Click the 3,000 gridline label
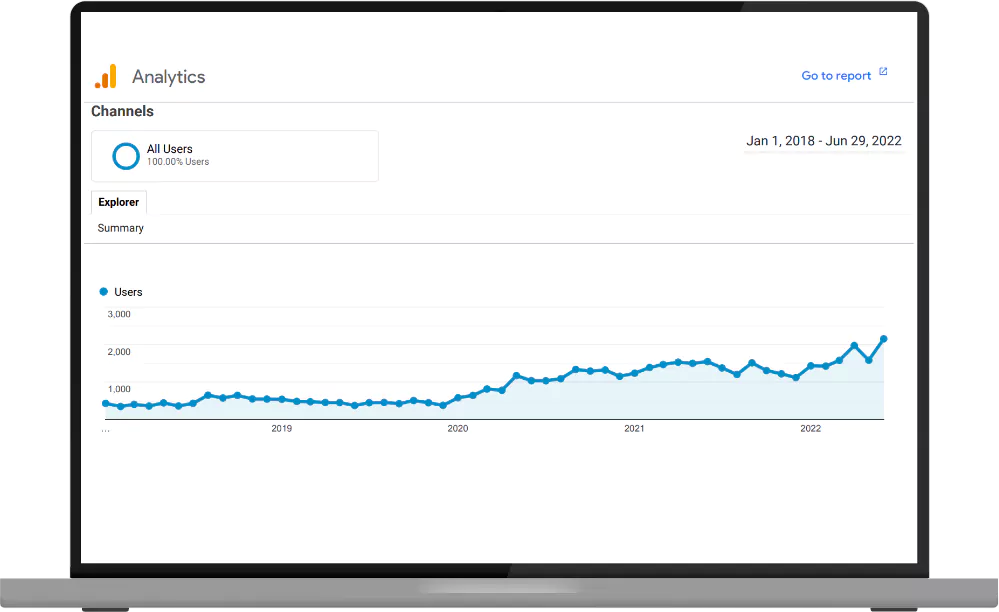 tap(117, 314)
